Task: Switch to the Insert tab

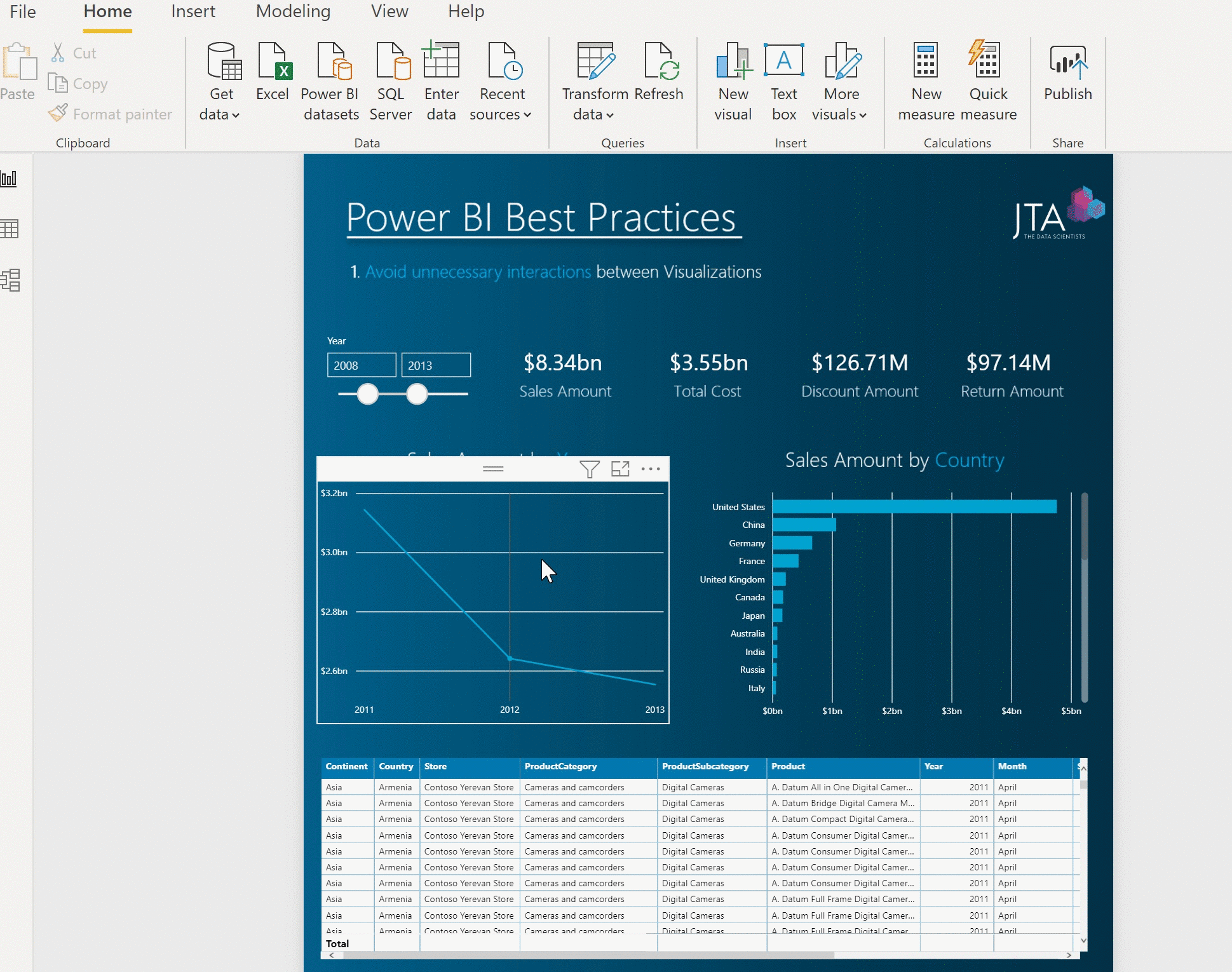Action: pyautogui.click(x=193, y=11)
